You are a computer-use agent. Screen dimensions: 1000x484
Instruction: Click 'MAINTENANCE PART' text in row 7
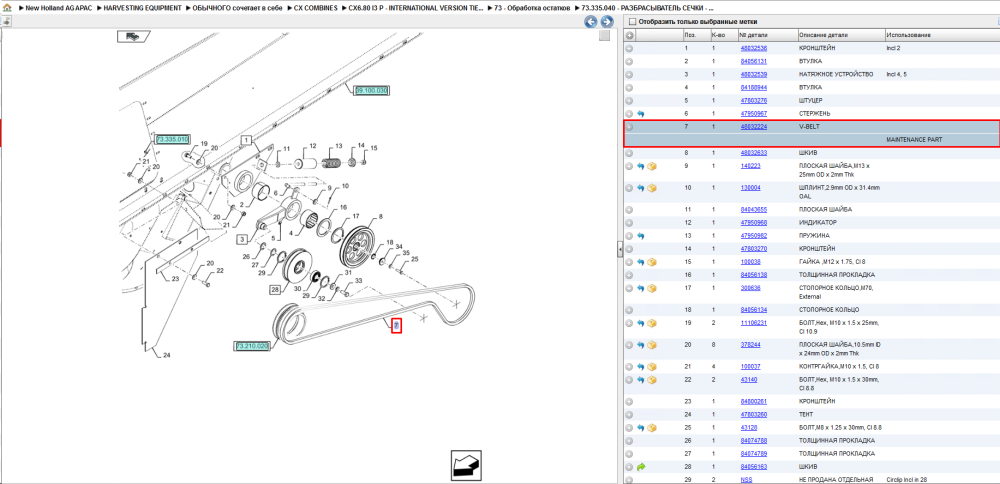click(913, 140)
